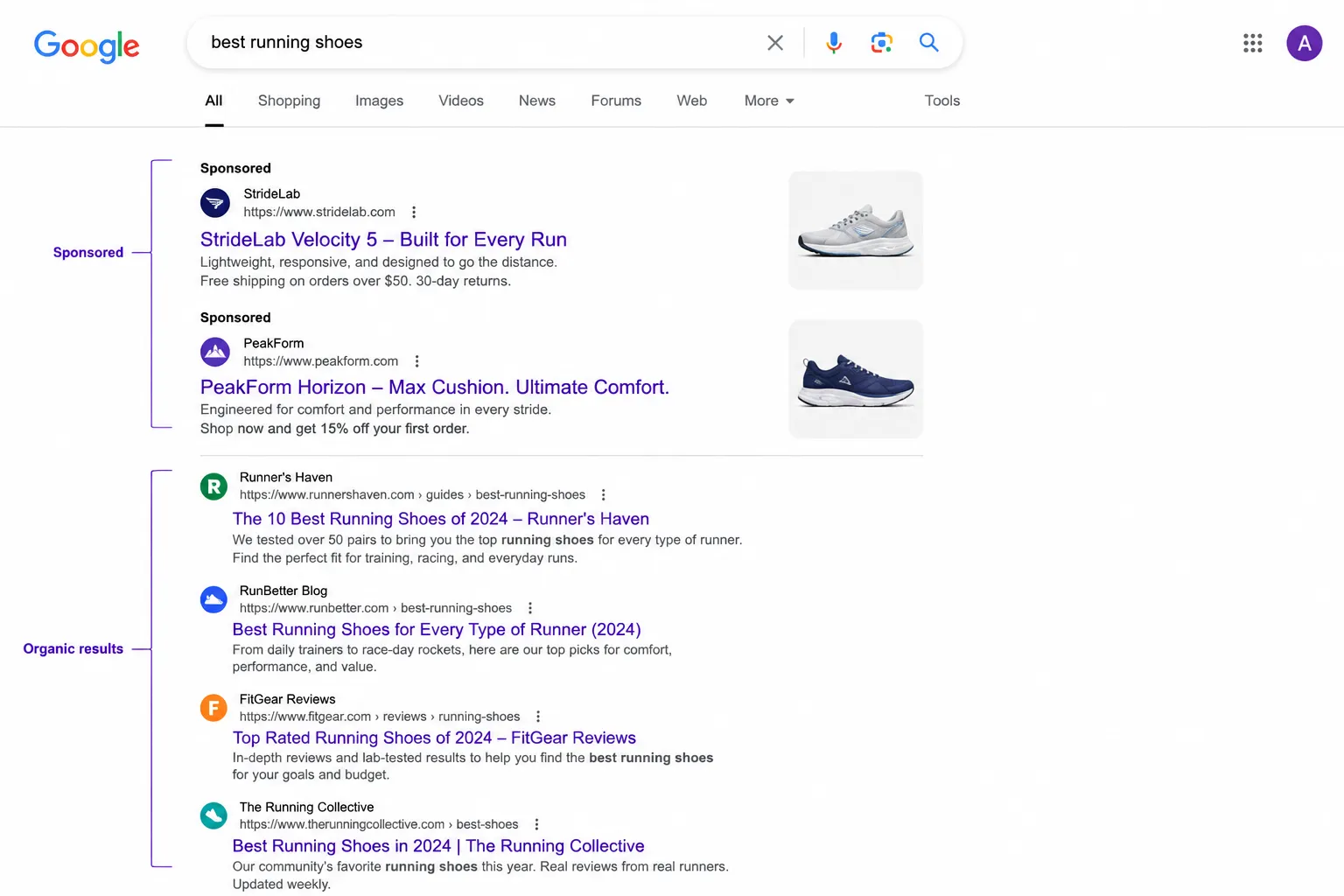The height and width of the screenshot is (896, 1344).
Task: Open 'StrideLab Velocity 5 – Built for Every Run' ad
Action: pos(383,240)
